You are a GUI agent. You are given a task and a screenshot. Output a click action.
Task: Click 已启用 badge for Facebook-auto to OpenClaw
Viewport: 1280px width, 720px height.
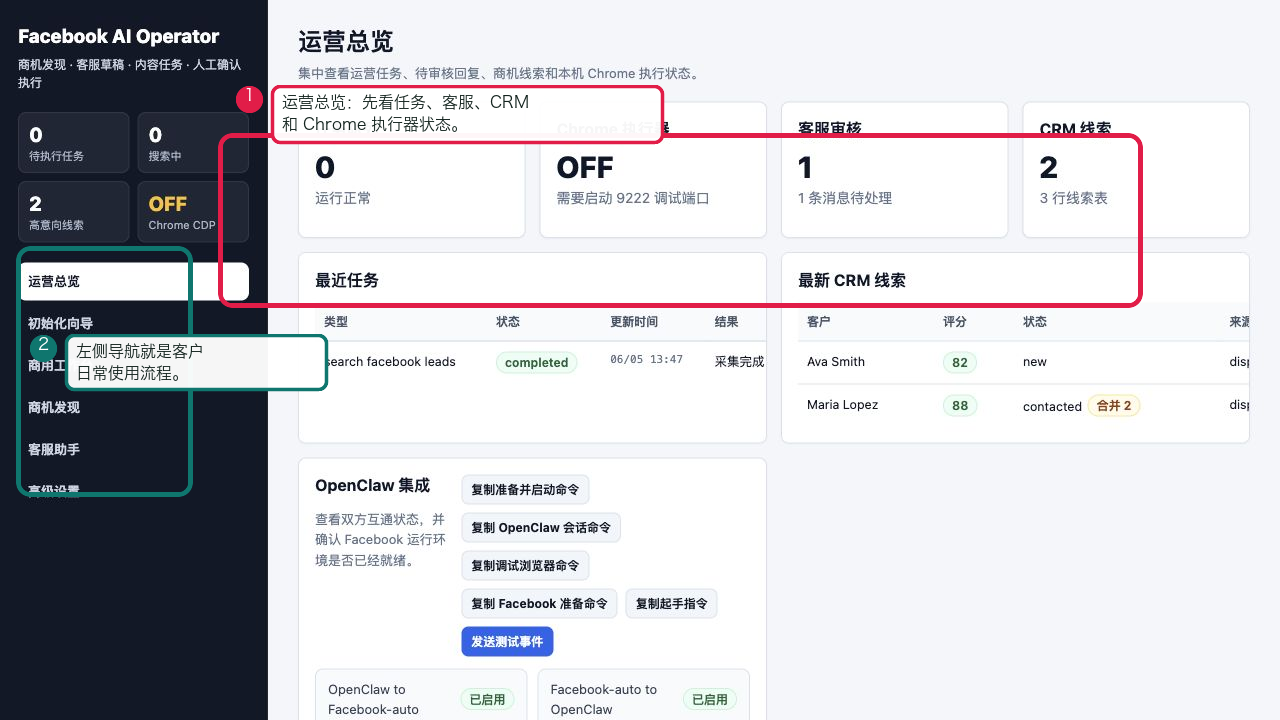pyautogui.click(x=709, y=699)
